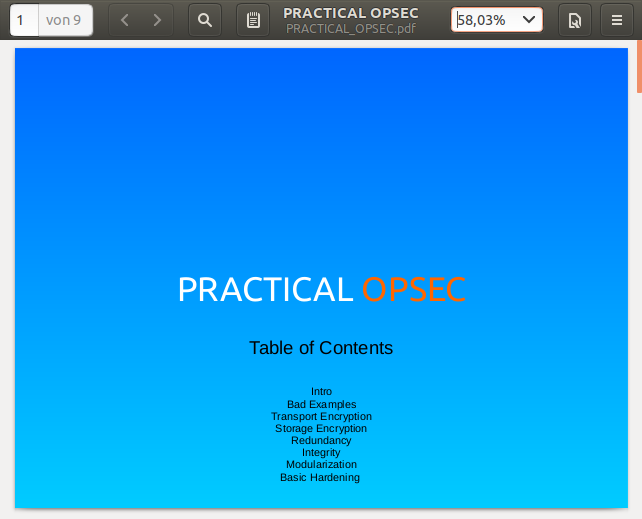Open the annotations notepad button
This screenshot has width=642, height=519.
pos(253,20)
